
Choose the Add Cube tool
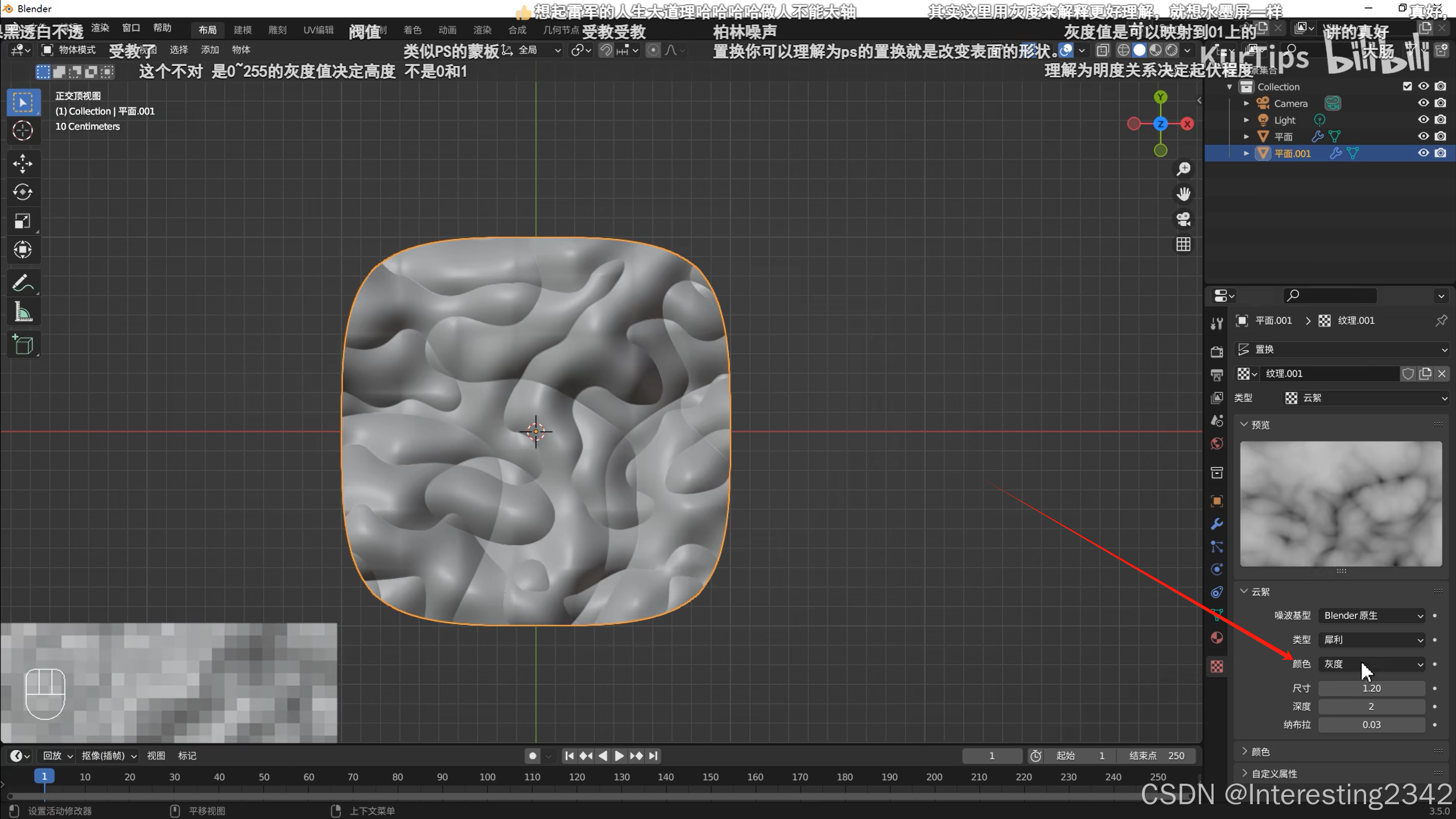[x=23, y=345]
